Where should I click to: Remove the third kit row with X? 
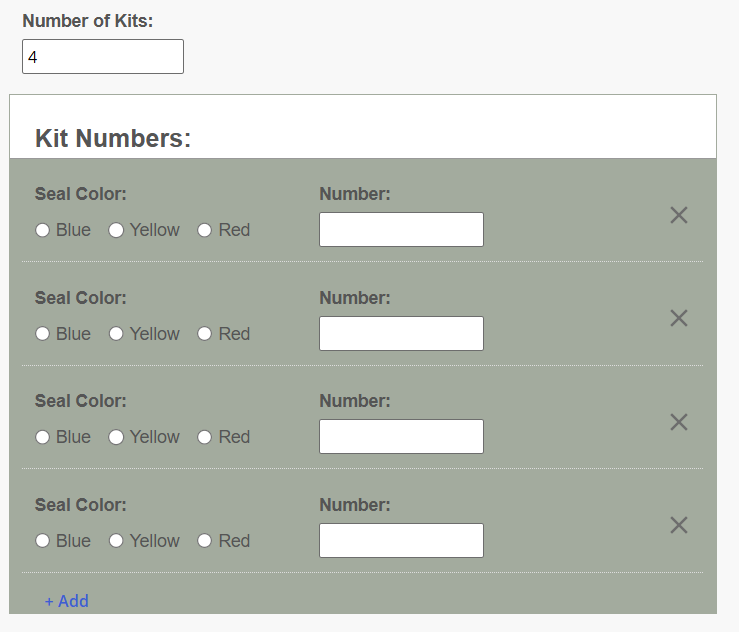pos(679,422)
